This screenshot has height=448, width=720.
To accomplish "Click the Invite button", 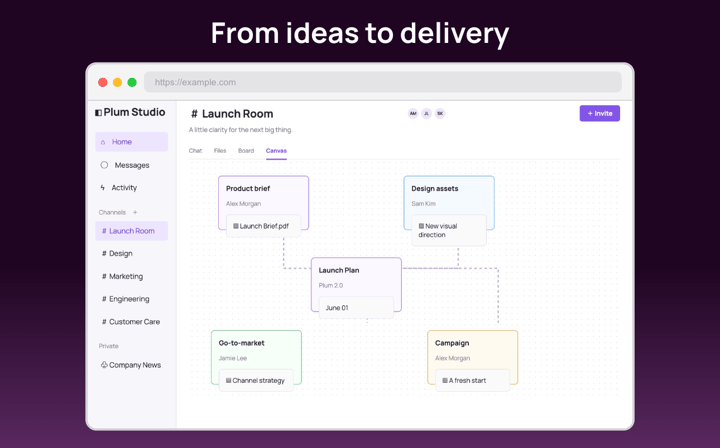I will pyautogui.click(x=600, y=113).
